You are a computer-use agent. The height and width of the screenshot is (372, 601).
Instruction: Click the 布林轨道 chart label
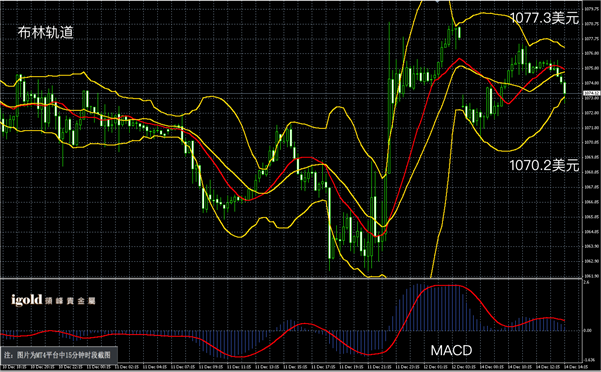(x=45, y=33)
